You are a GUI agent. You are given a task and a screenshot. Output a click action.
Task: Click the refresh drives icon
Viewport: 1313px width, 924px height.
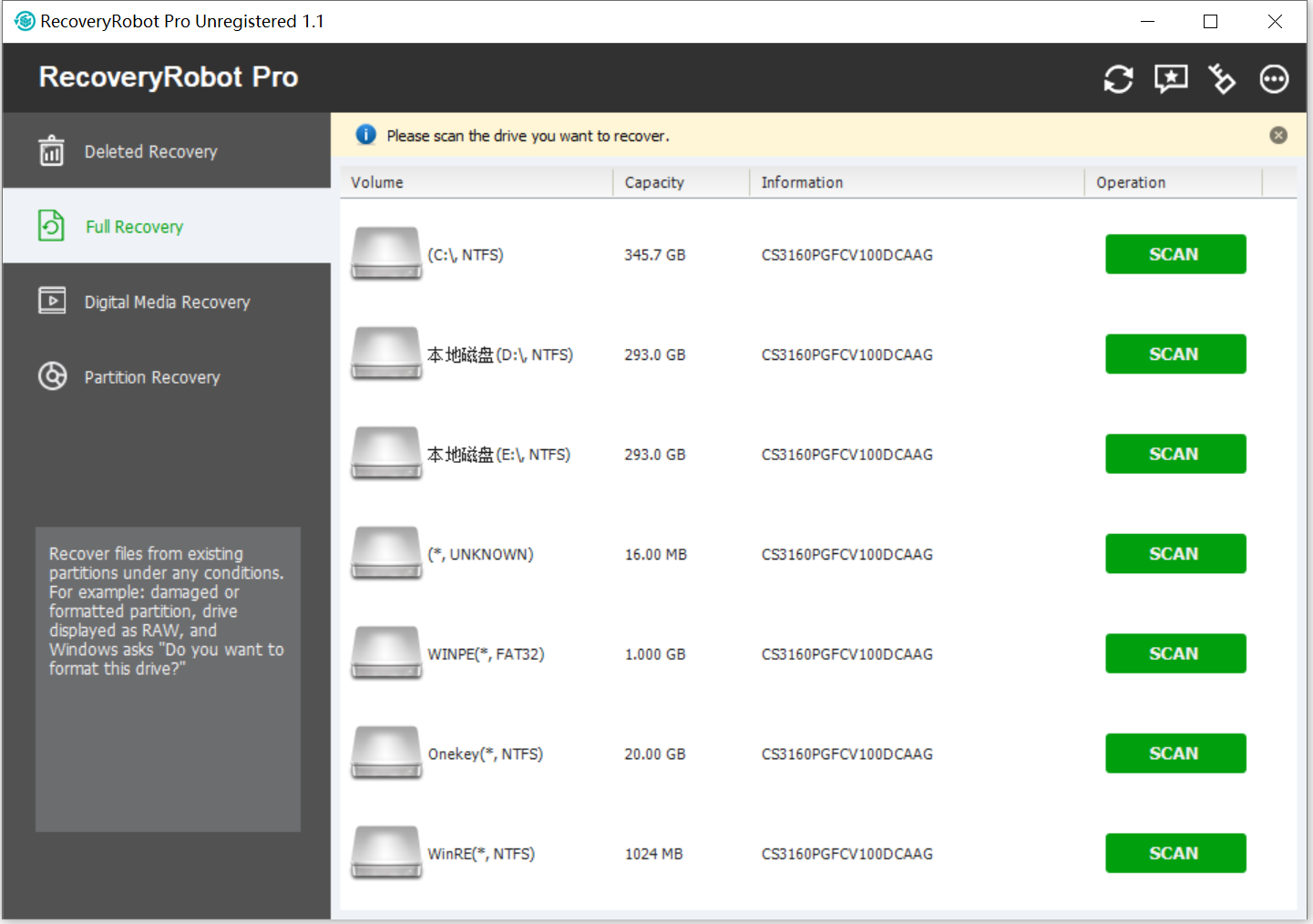point(1118,79)
